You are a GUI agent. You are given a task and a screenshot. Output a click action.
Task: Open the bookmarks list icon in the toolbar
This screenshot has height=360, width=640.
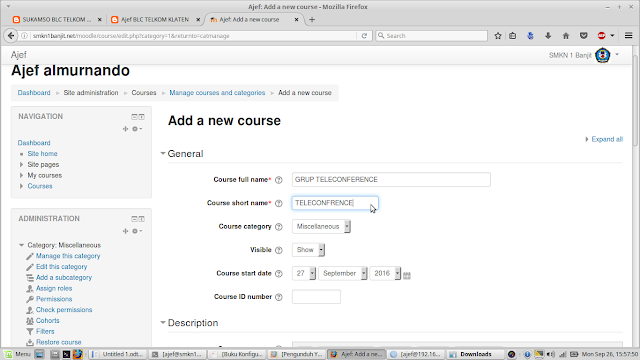[x=513, y=36]
